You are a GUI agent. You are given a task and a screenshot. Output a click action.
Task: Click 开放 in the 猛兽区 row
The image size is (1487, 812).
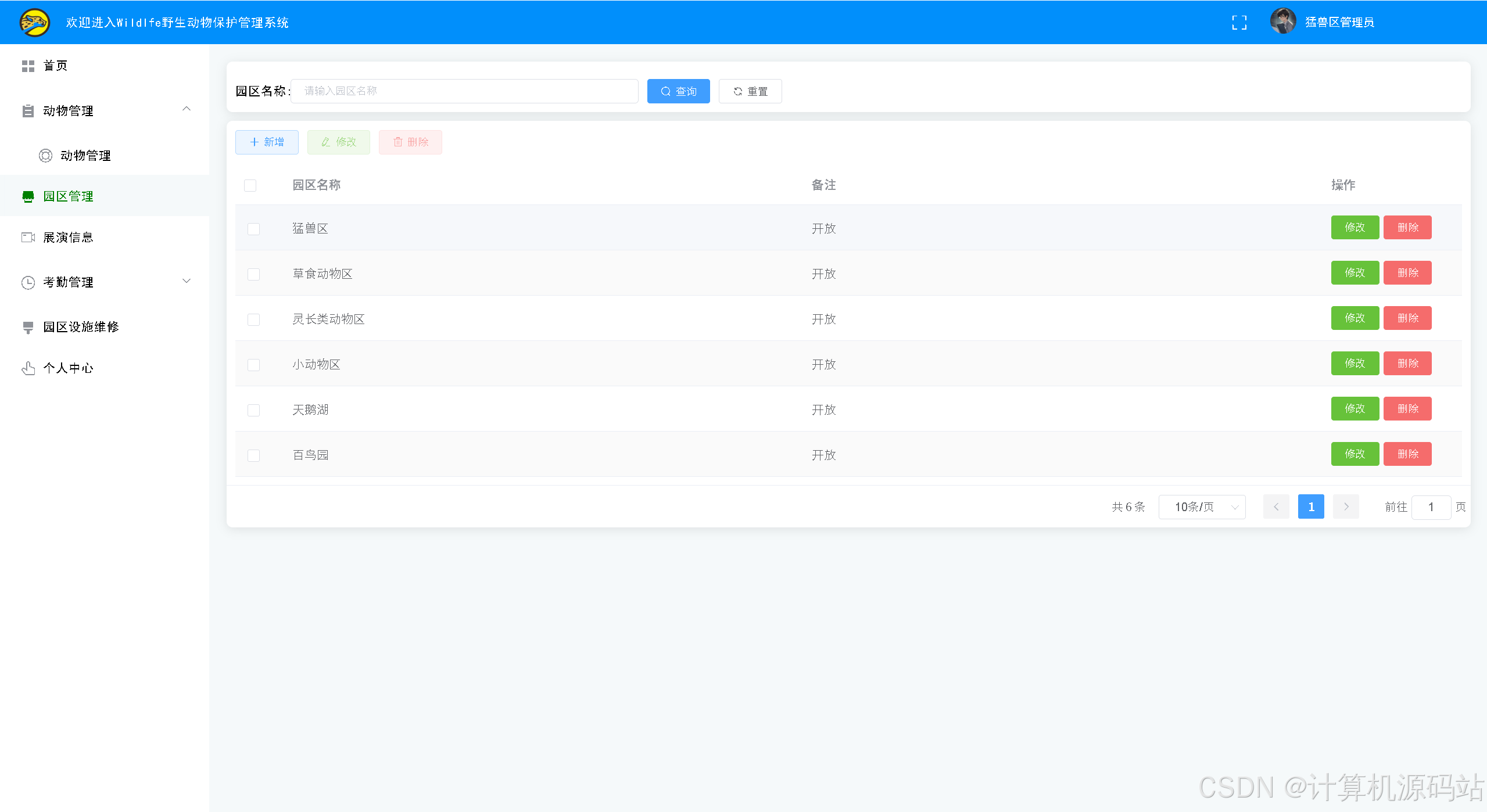[823, 229]
